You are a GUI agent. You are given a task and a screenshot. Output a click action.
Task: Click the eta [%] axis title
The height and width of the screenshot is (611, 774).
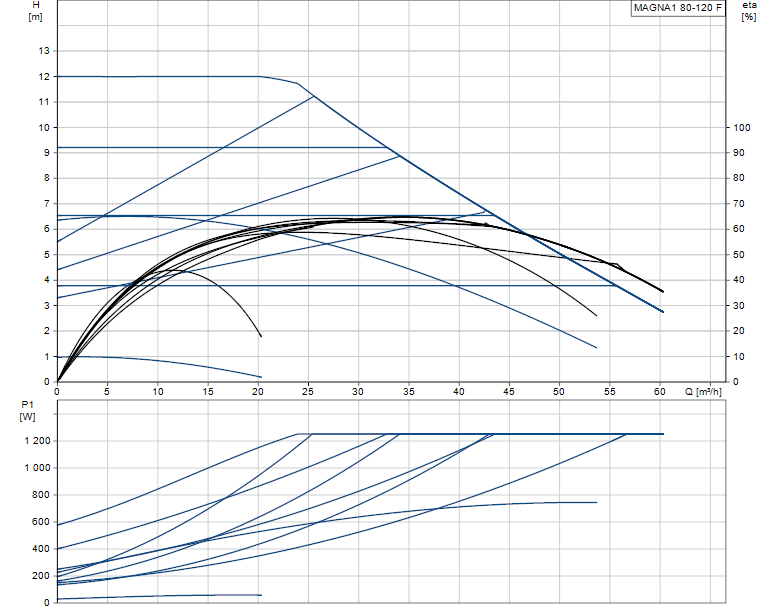coord(748,12)
